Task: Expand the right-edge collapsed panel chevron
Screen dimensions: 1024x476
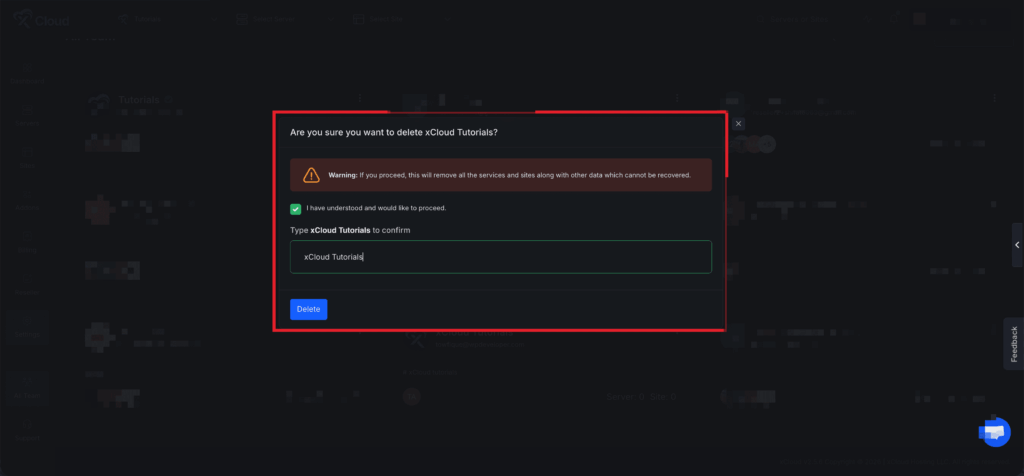Action: tap(1017, 245)
